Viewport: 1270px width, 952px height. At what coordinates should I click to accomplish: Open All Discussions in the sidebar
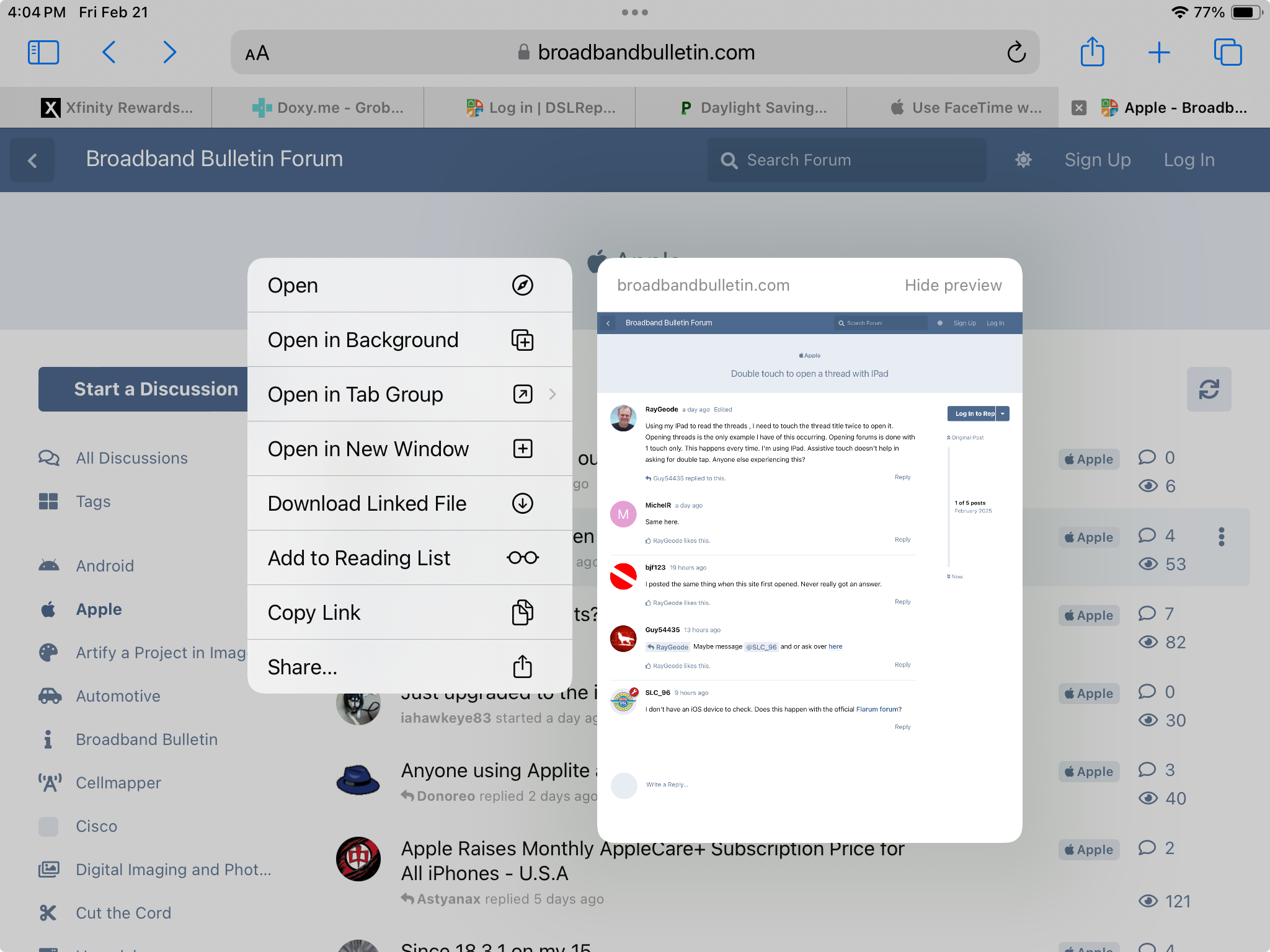click(x=131, y=458)
